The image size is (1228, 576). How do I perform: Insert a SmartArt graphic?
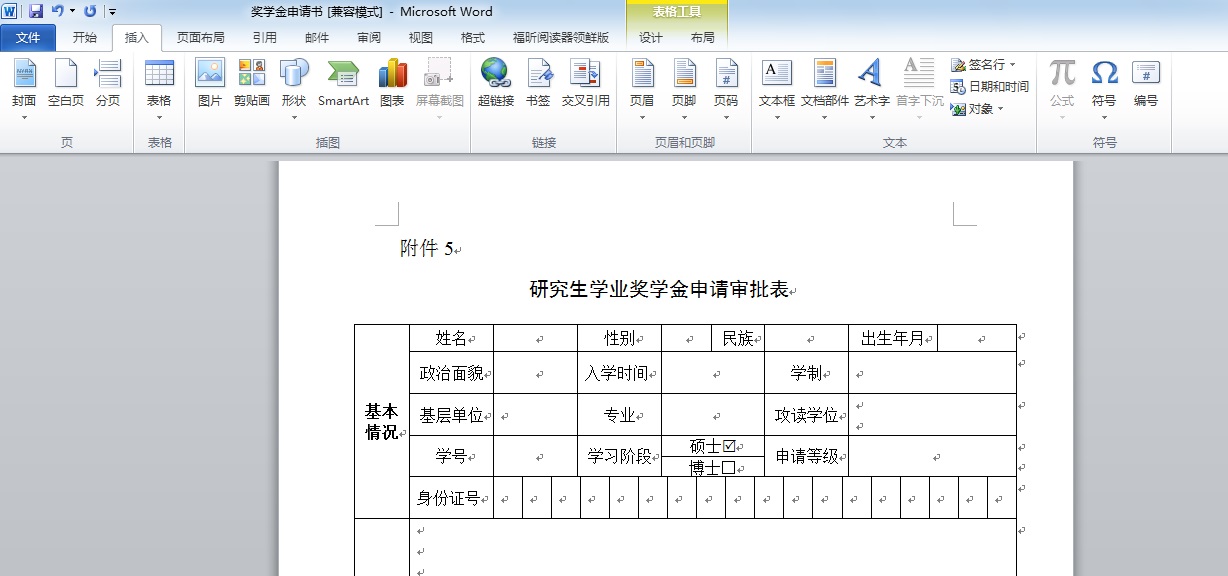click(344, 84)
